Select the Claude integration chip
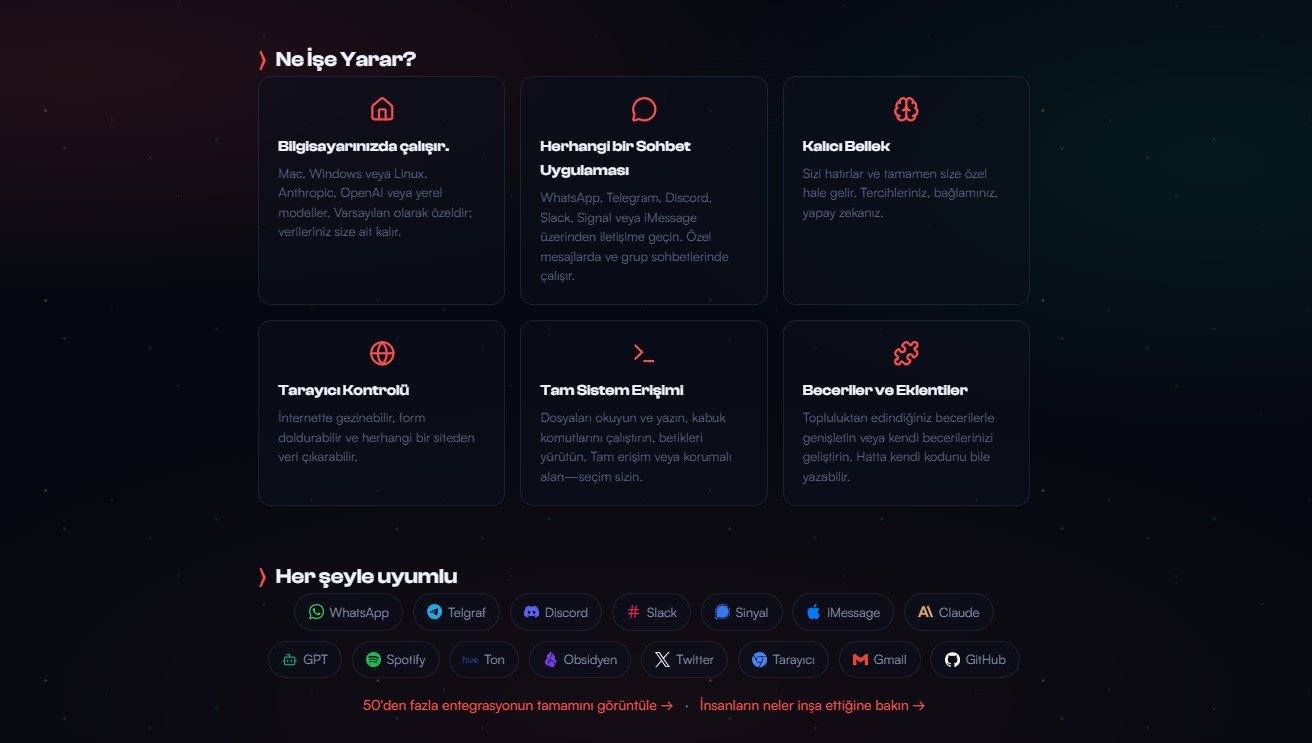Viewport: 1312px width, 743px height. click(948, 612)
